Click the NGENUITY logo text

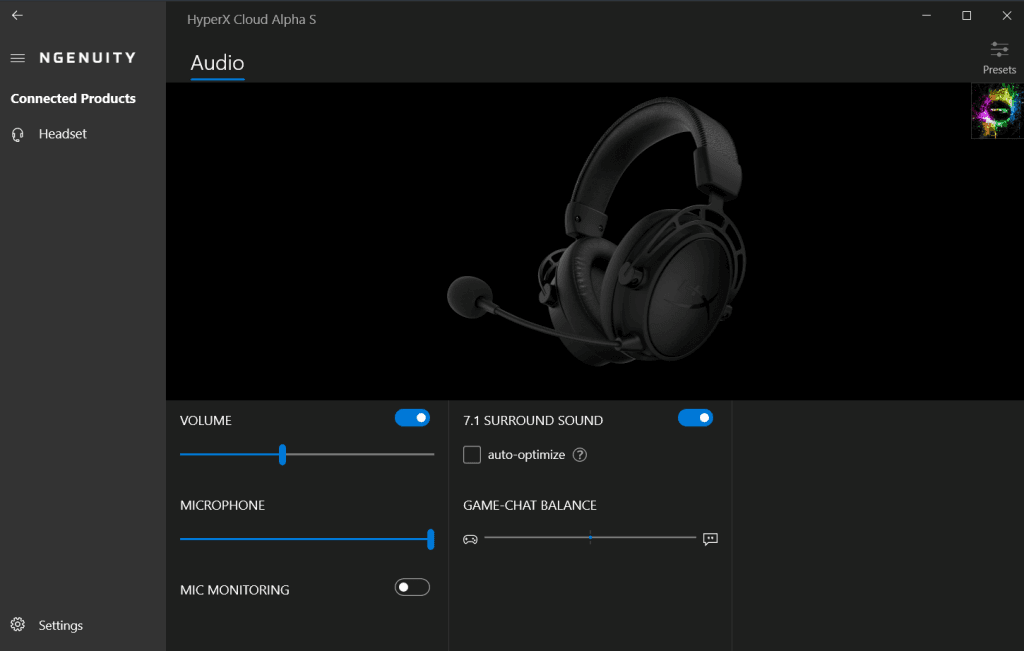point(88,58)
